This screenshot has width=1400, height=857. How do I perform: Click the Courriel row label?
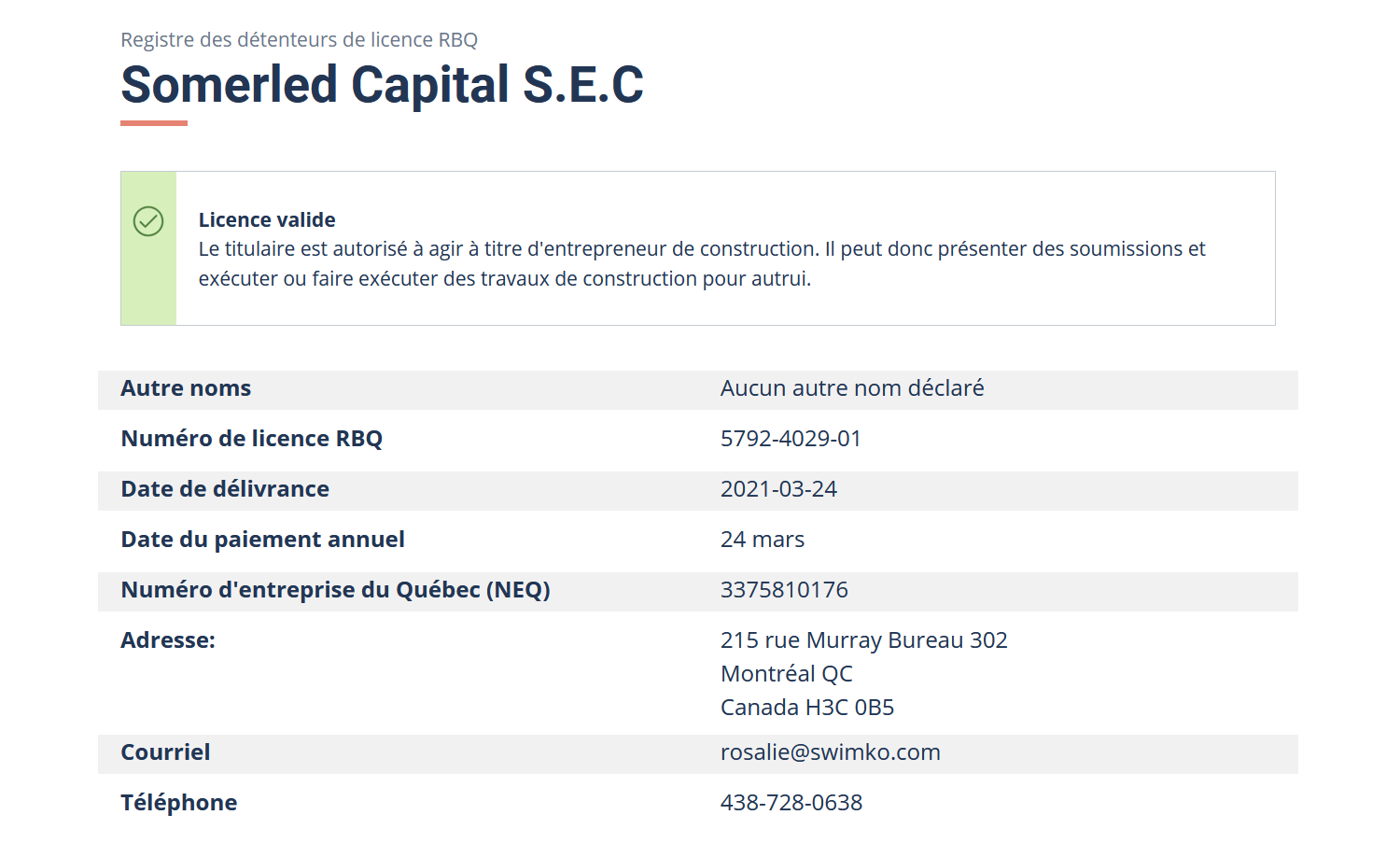click(165, 752)
